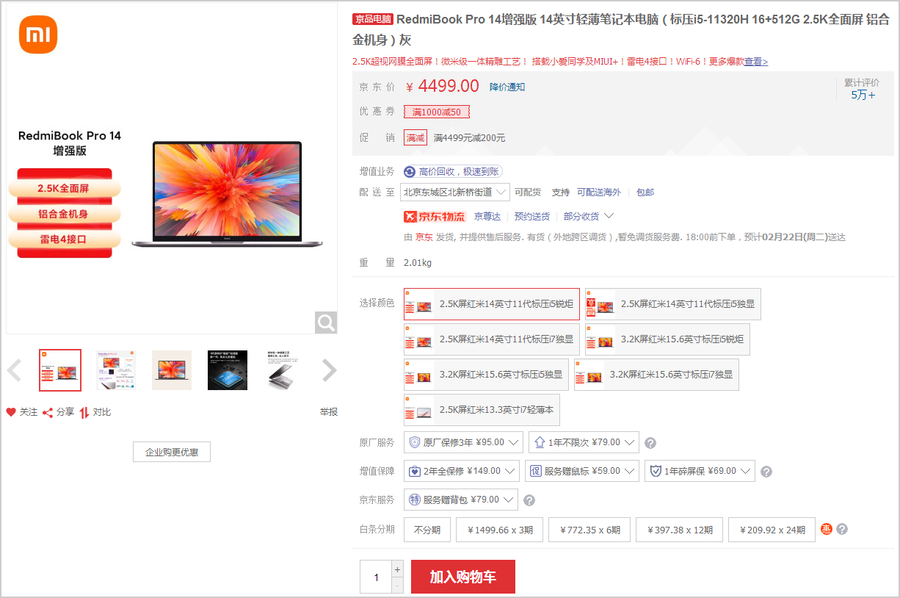Click the Xiaomi MI logo
This screenshot has height=598, width=900.
[x=38, y=35]
